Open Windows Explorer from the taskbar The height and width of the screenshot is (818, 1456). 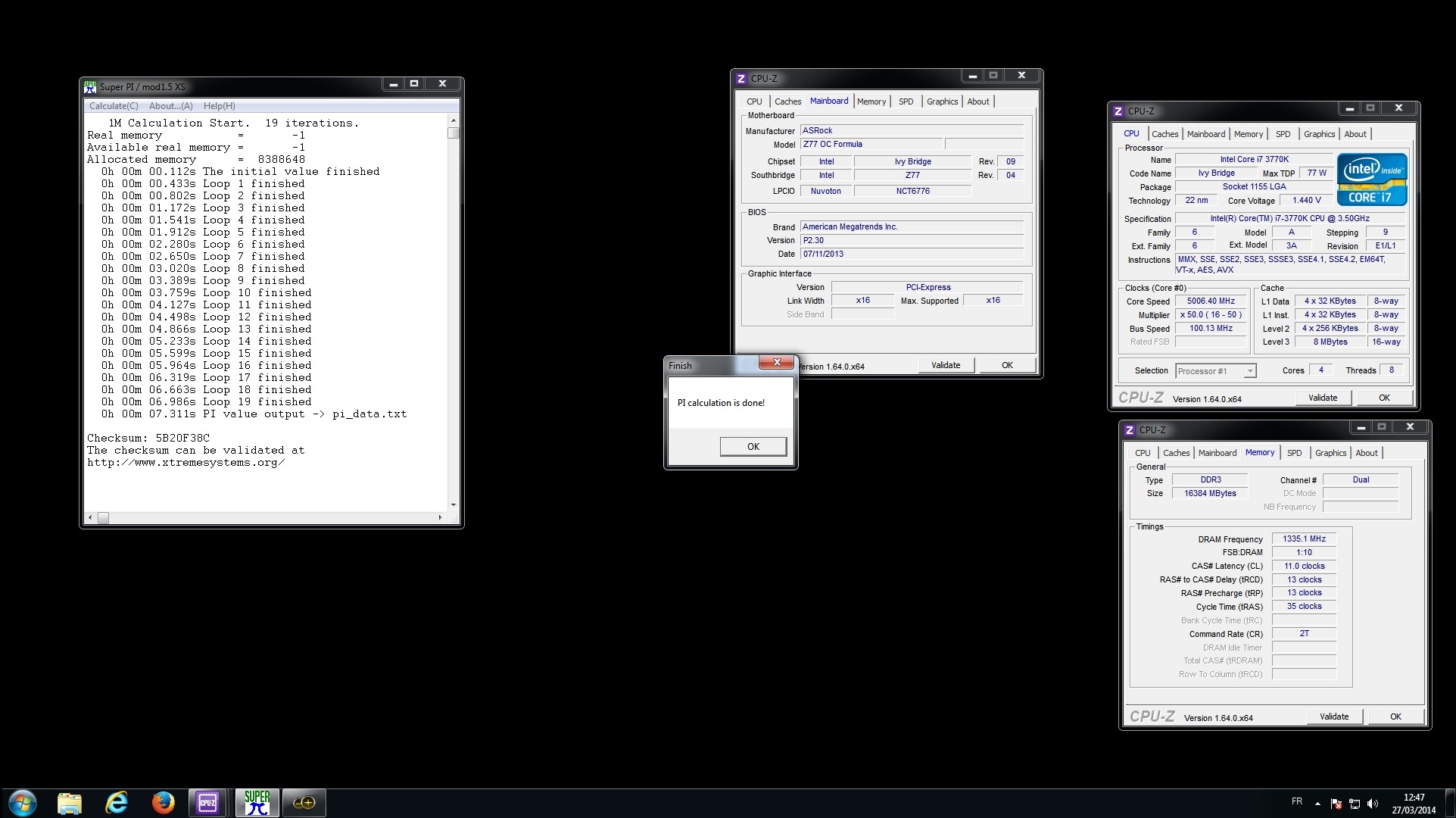(x=70, y=803)
